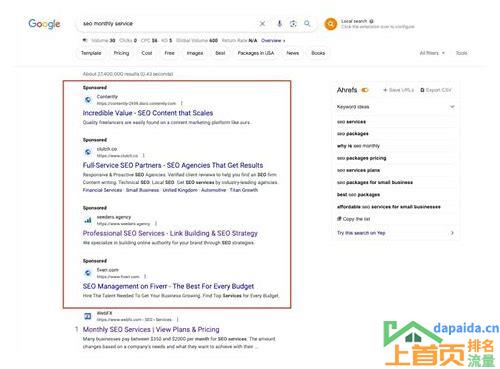This screenshot has width=500, height=369.
Task: Click Contently ad favicon
Action: pyautogui.click(x=88, y=99)
